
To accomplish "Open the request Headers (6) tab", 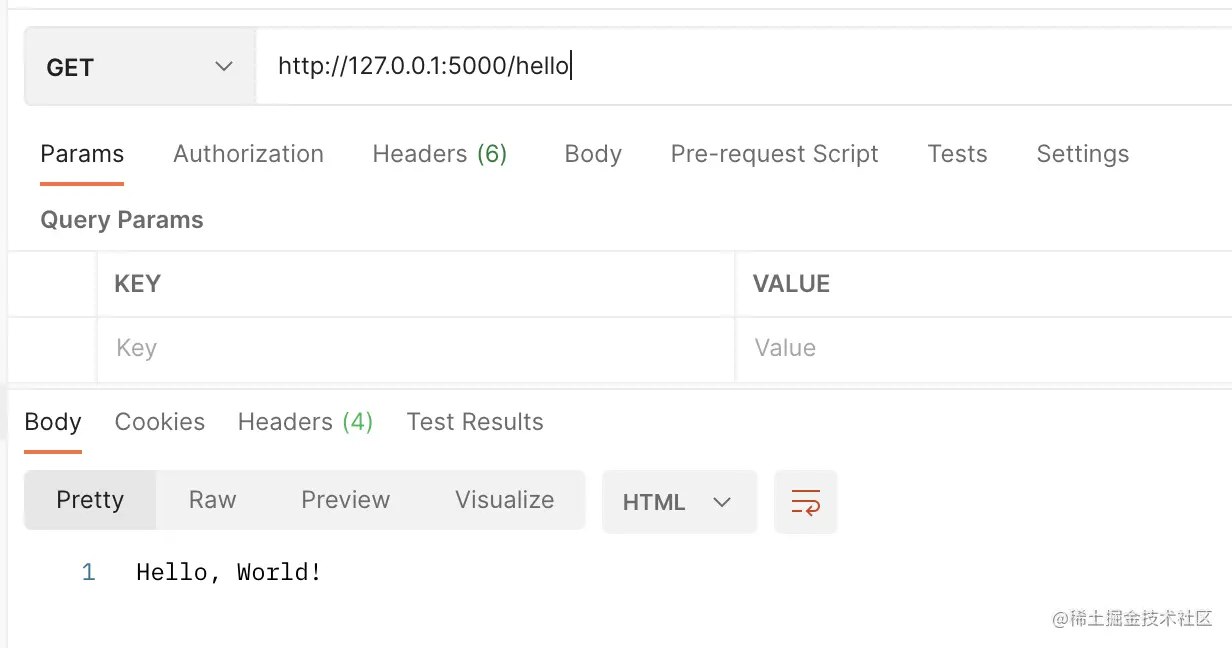I will point(439,154).
